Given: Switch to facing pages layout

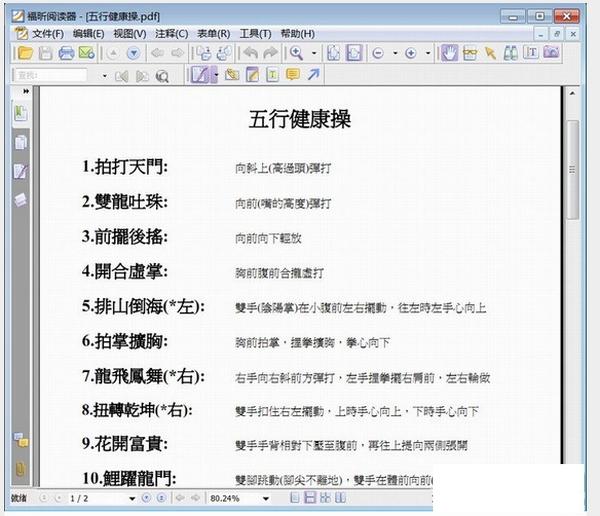Looking at the screenshot, I should point(325,498).
